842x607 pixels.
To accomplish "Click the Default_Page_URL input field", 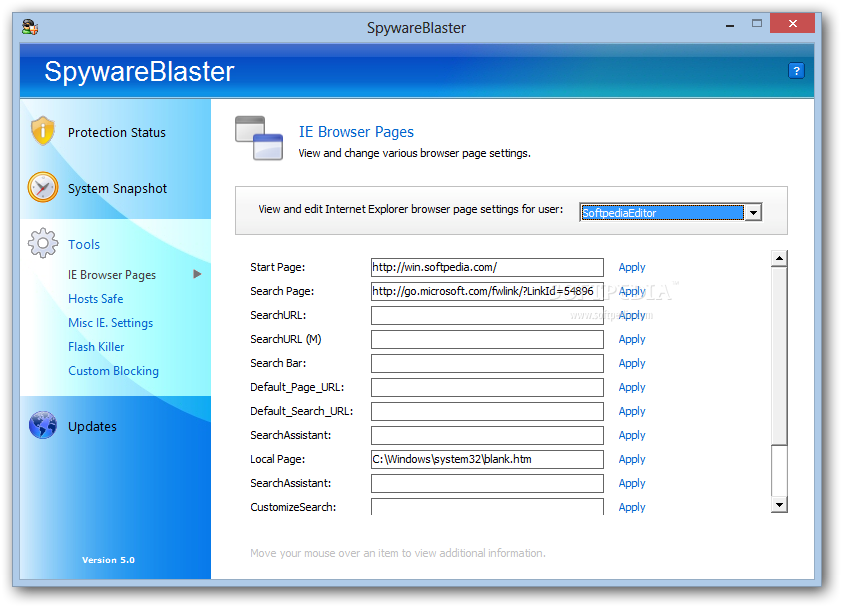I will pyautogui.click(x=487, y=387).
